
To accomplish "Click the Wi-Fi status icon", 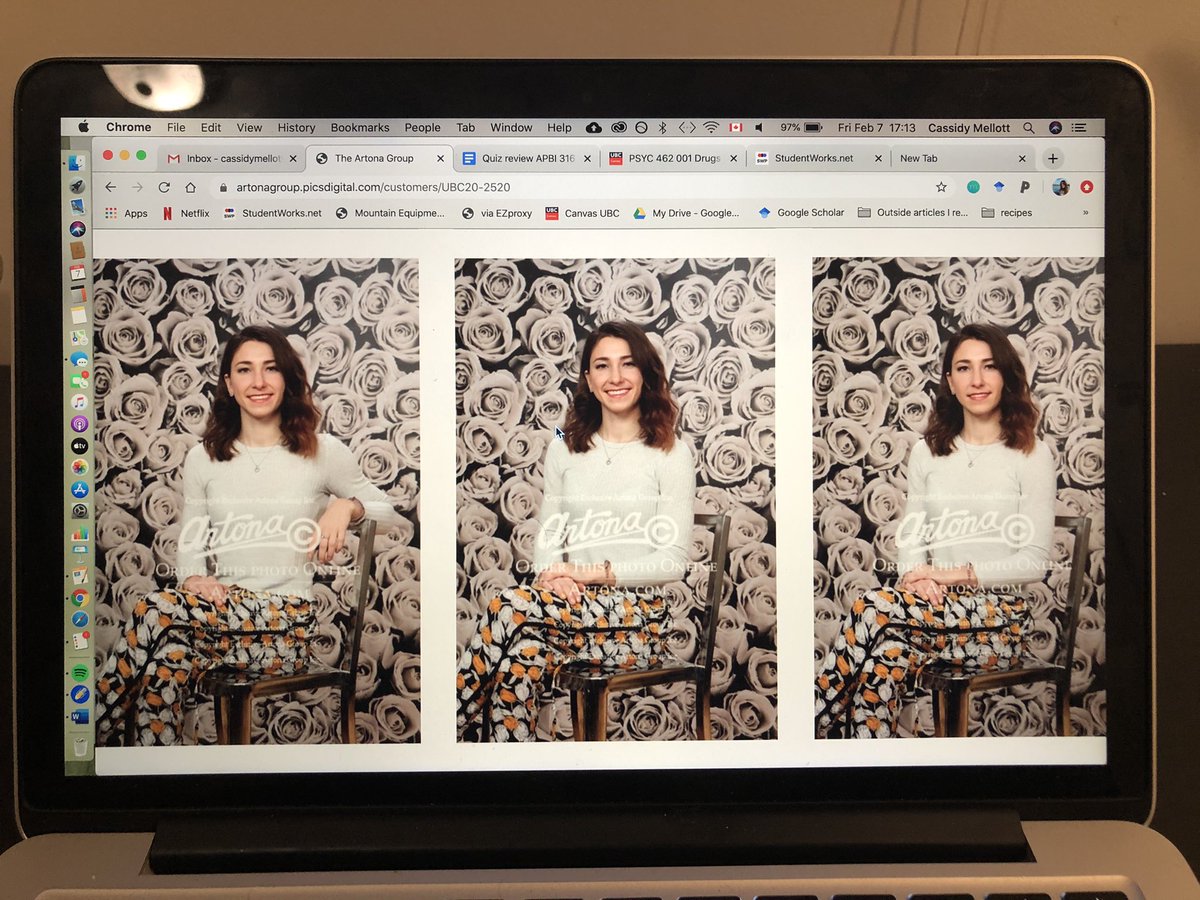I will pos(711,128).
